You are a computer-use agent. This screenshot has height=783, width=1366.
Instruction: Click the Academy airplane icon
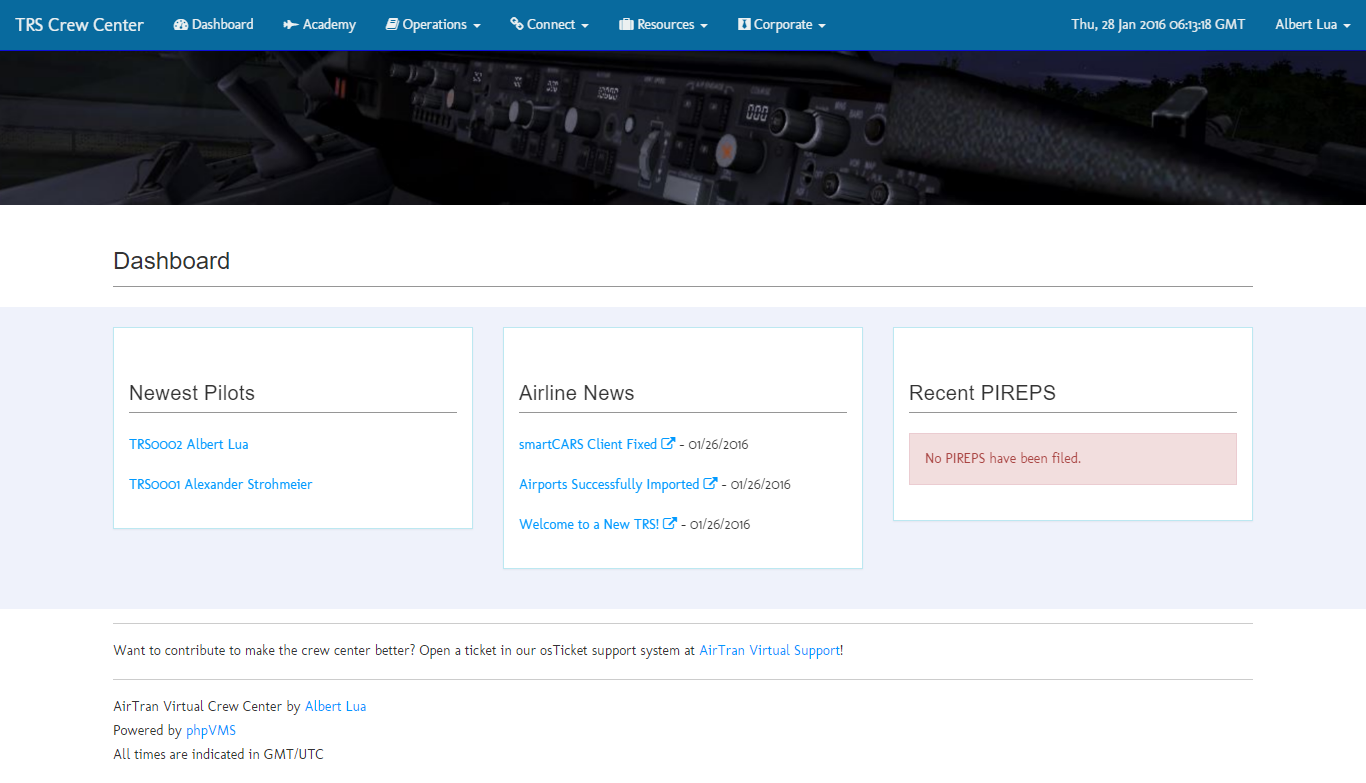coord(291,24)
